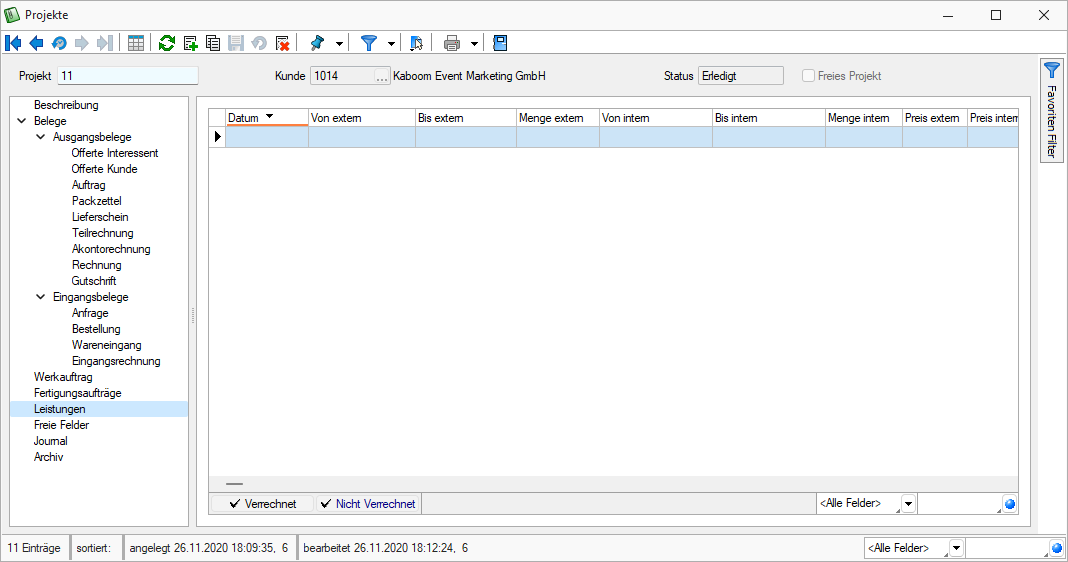Click the selection cursor toolbar icon
The image size is (1068, 562).
click(x=416, y=44)
